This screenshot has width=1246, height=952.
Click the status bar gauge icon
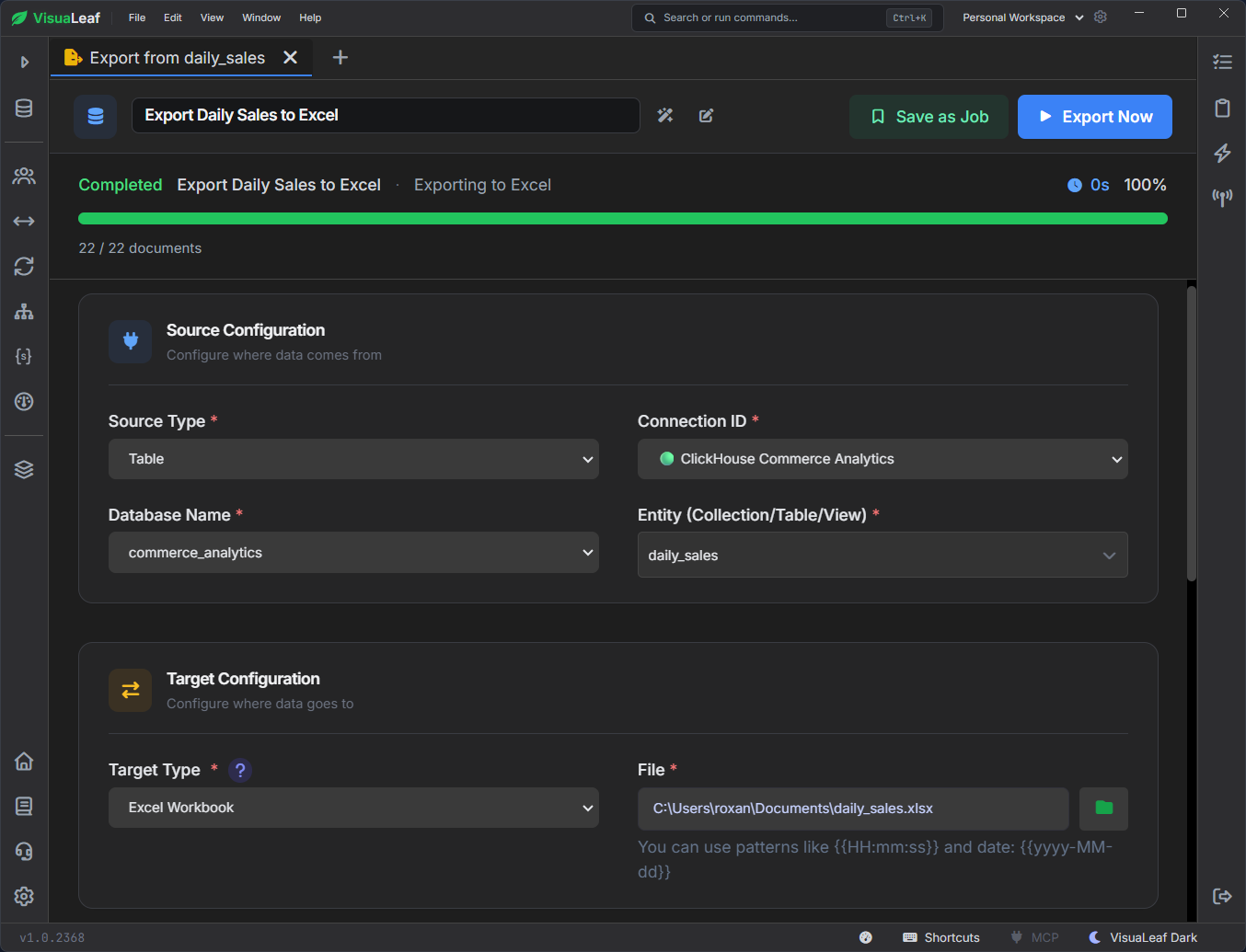click(x=866, y=937)
